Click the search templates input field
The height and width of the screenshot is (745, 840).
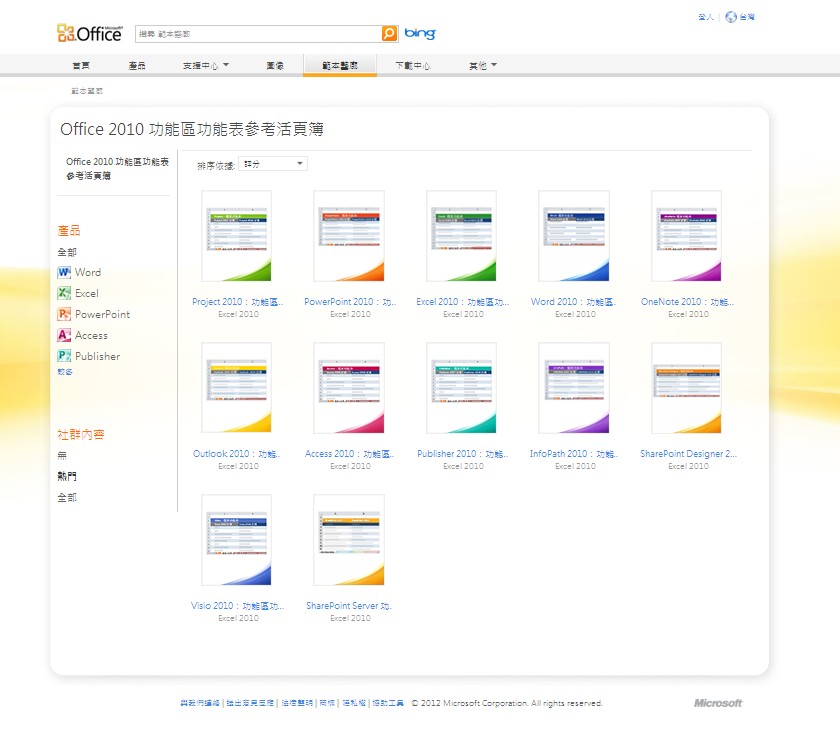[x=258, y=34]
